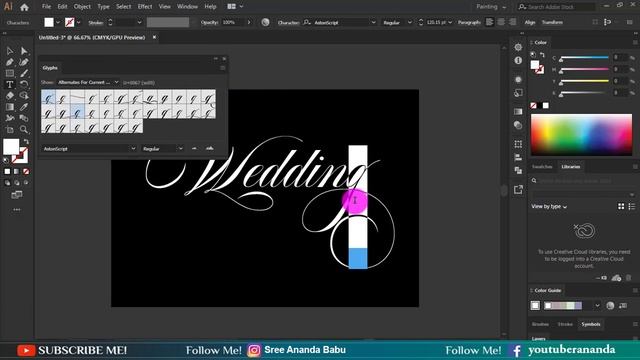Open stroke color dropdown in control bar
This screenshot has width=640, height=360.
[78, 22]
